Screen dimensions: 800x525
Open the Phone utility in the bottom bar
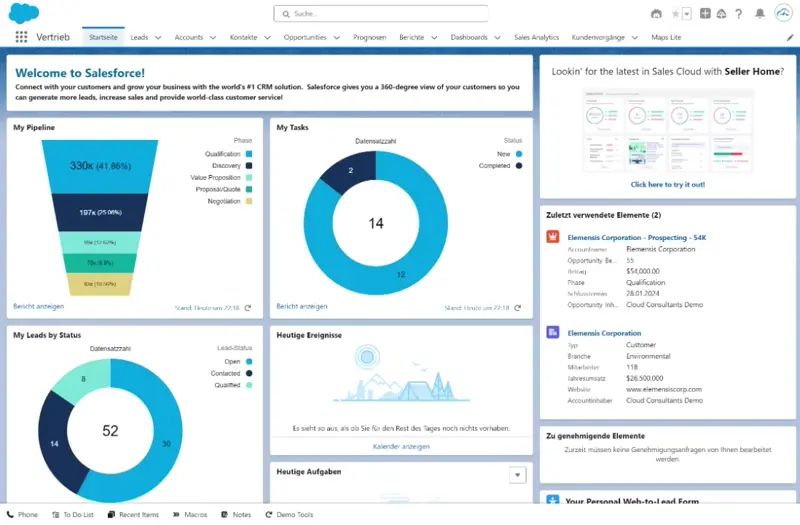tap(23, 514)
